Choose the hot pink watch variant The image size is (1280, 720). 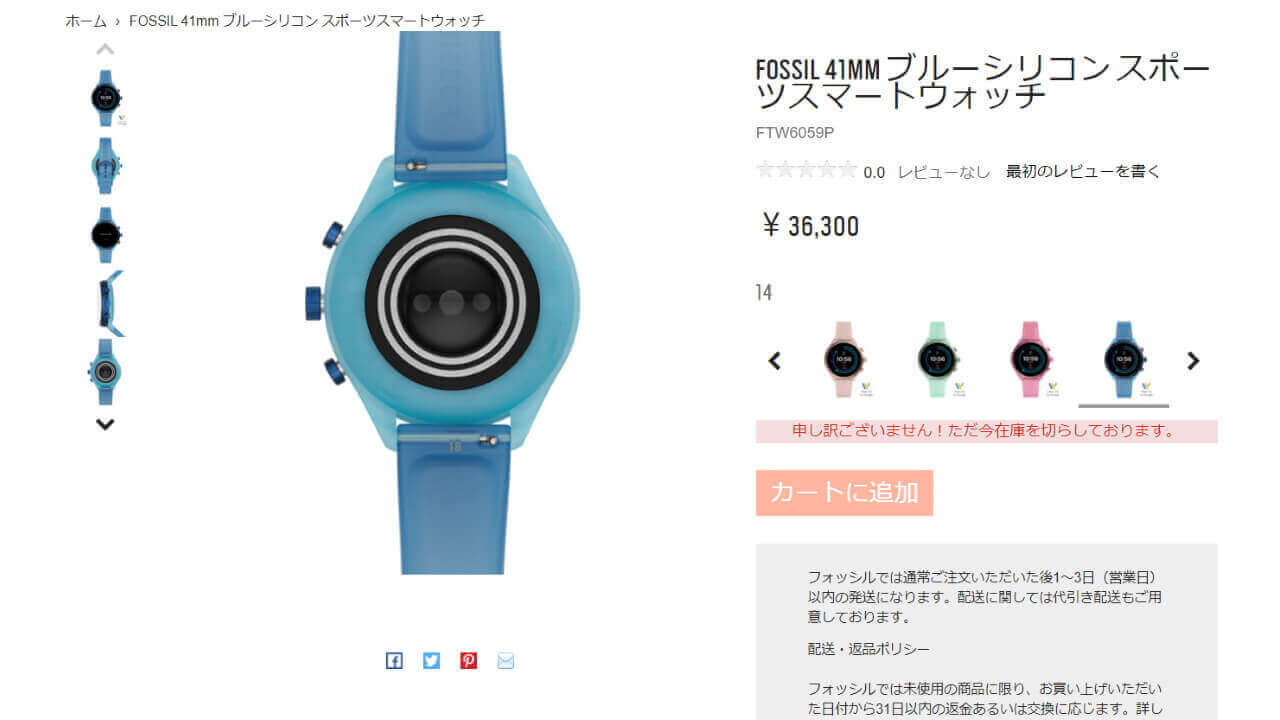[x=1031, y=359]
